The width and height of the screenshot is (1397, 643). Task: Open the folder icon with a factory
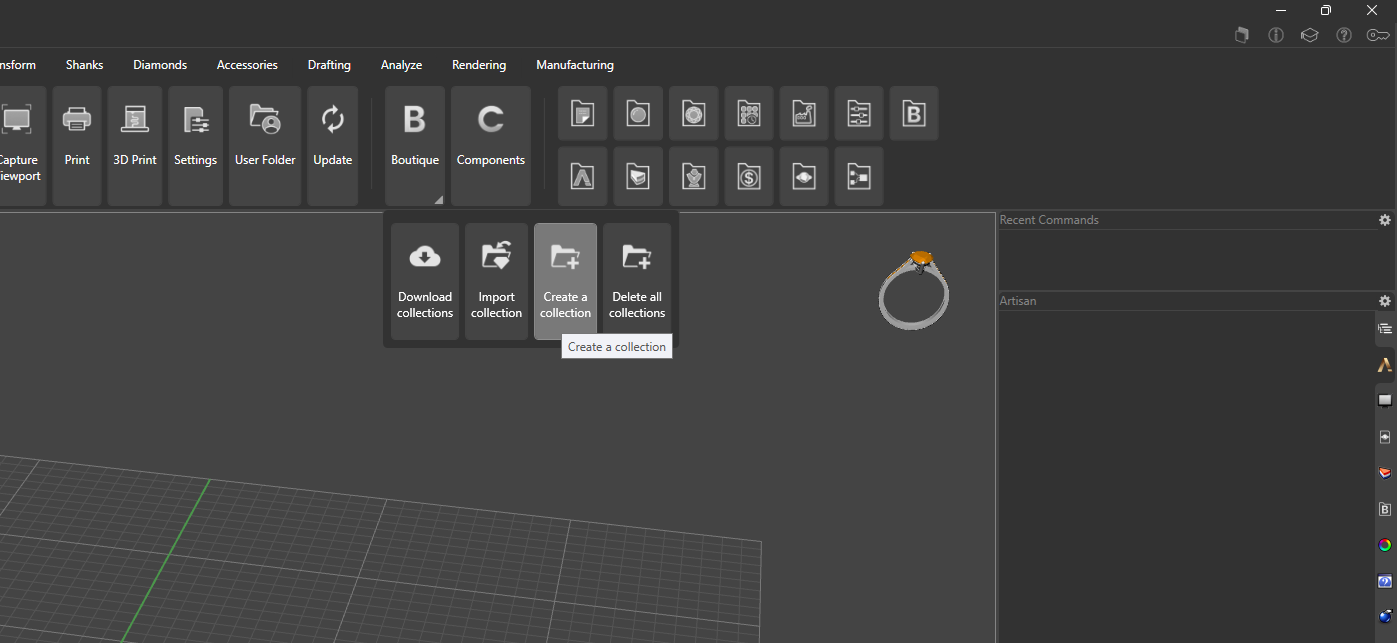(804, 113)
